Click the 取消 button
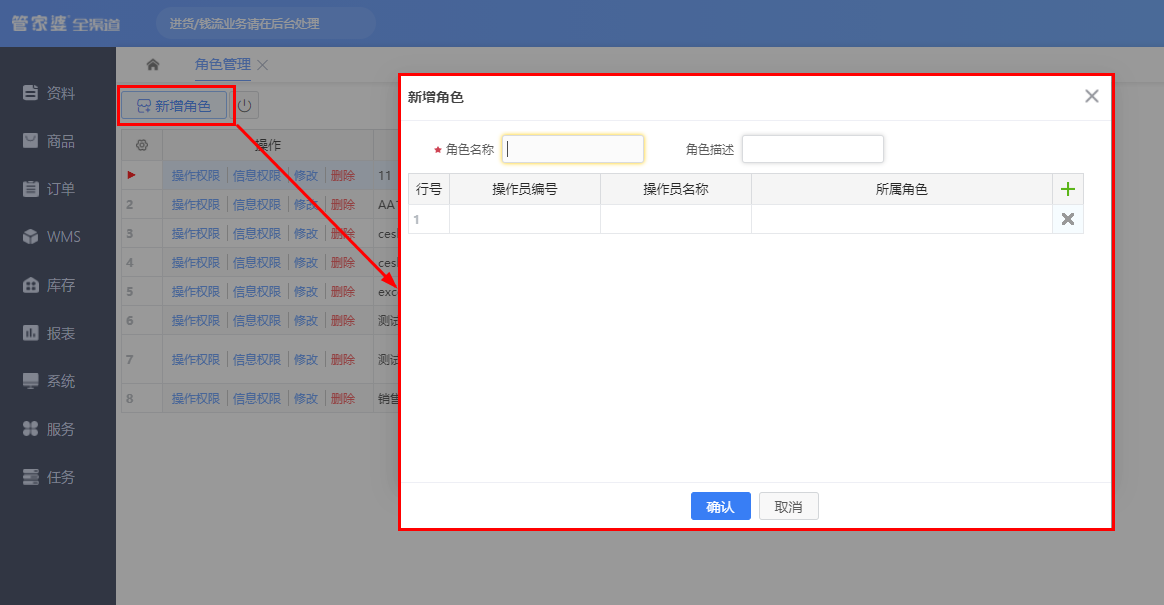1164x605 pixels. coord(788,506)
